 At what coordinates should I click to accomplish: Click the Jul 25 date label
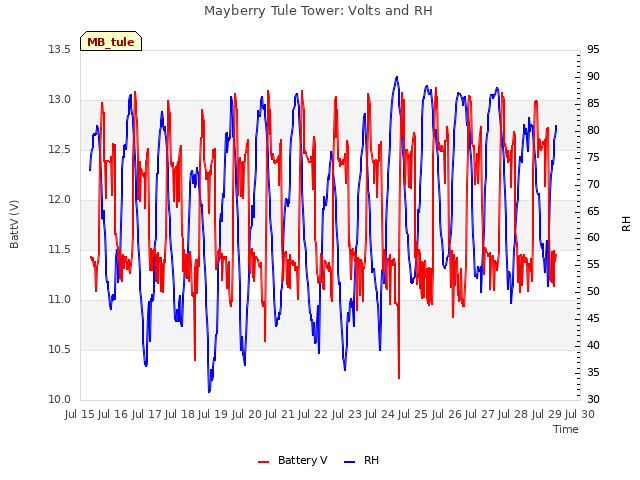(413, 414)
